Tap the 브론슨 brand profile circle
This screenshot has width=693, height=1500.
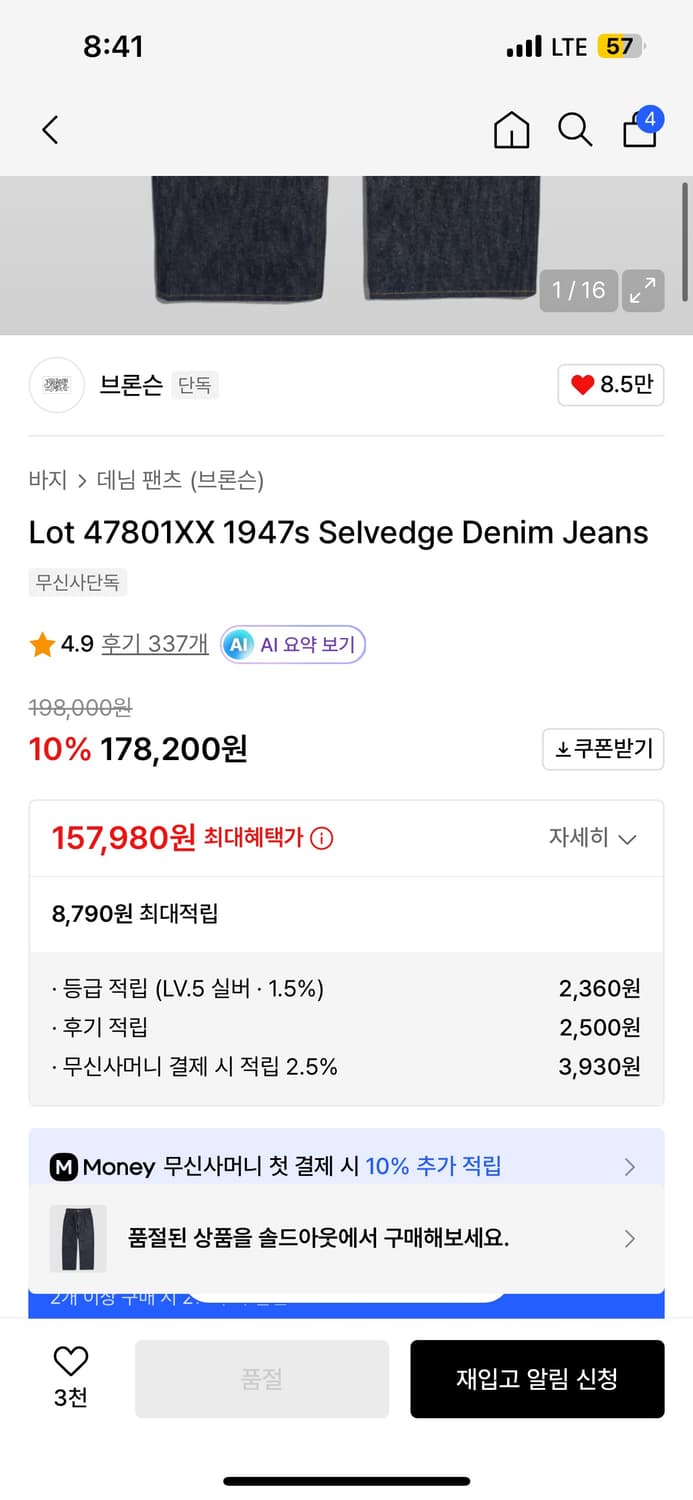[56, 385]
